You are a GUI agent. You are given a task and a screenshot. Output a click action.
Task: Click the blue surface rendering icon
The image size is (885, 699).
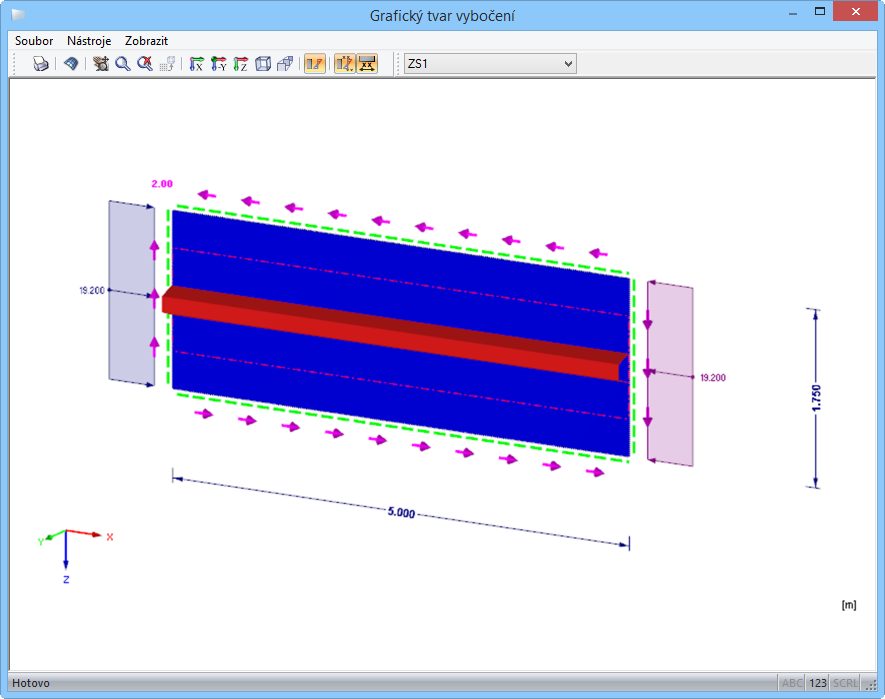[x=71, y=63]
